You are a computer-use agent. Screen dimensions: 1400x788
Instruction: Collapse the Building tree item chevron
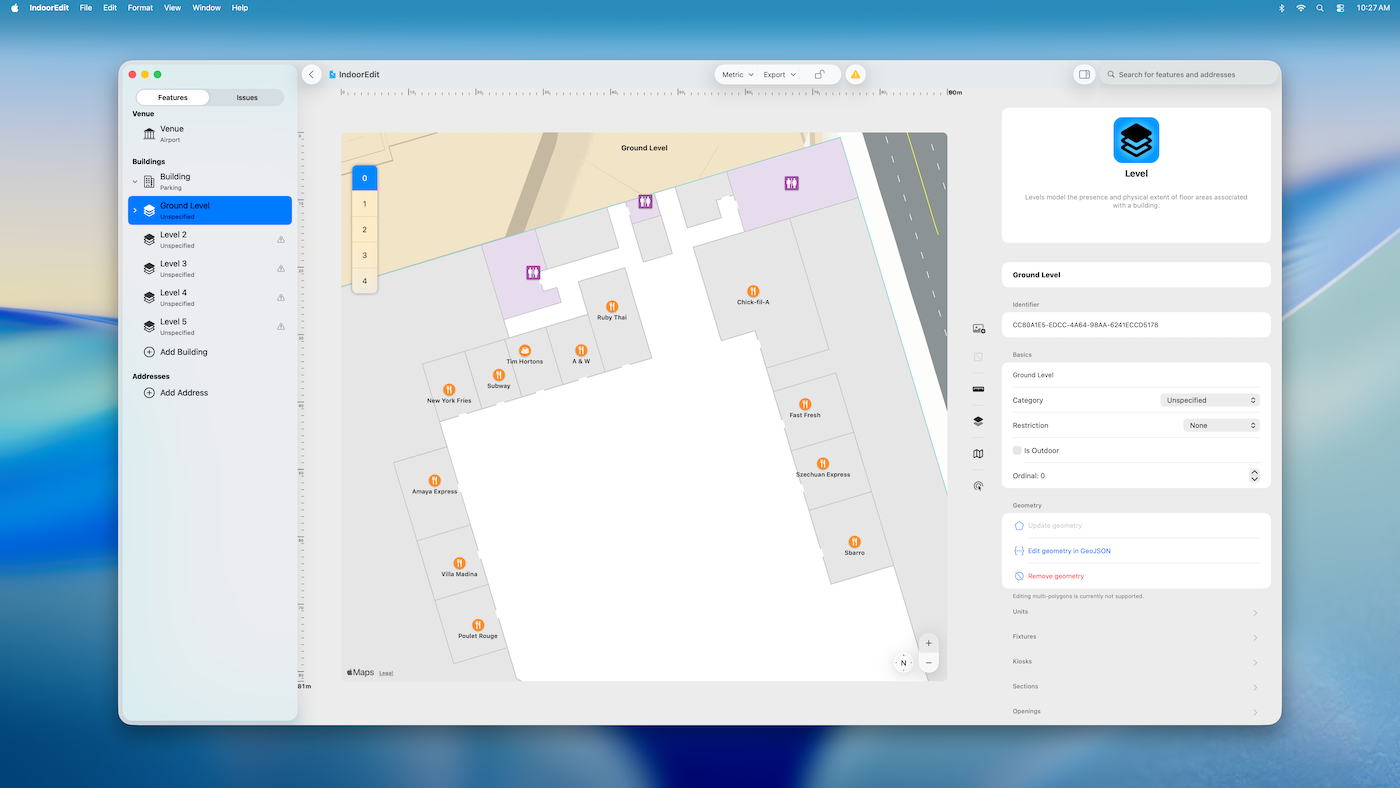(135, 182)
